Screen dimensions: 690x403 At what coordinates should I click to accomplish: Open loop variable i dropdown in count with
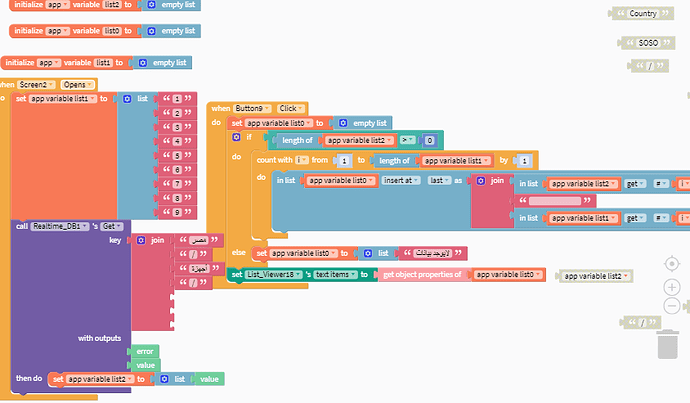(302, 160)
